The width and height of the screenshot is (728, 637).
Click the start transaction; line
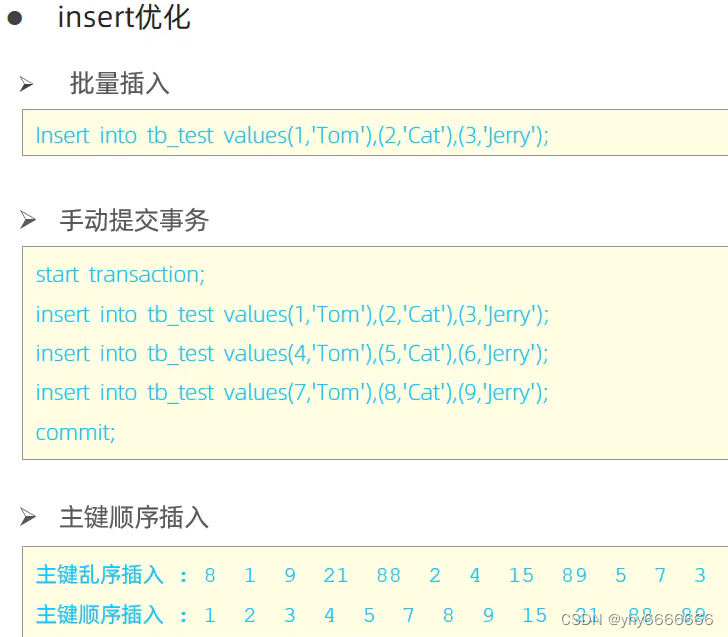point(120,274)
